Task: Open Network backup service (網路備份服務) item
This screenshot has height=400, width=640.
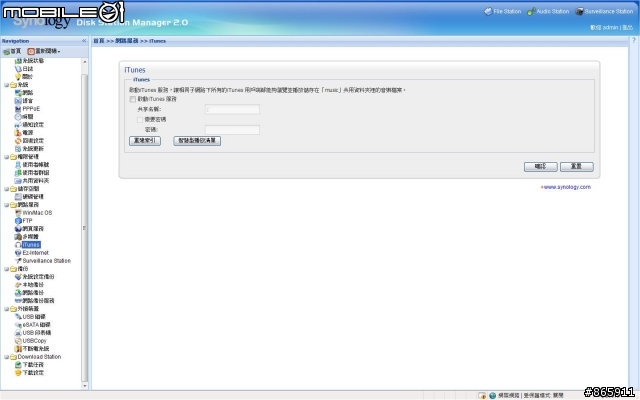Action: click(x=35, y=300)
